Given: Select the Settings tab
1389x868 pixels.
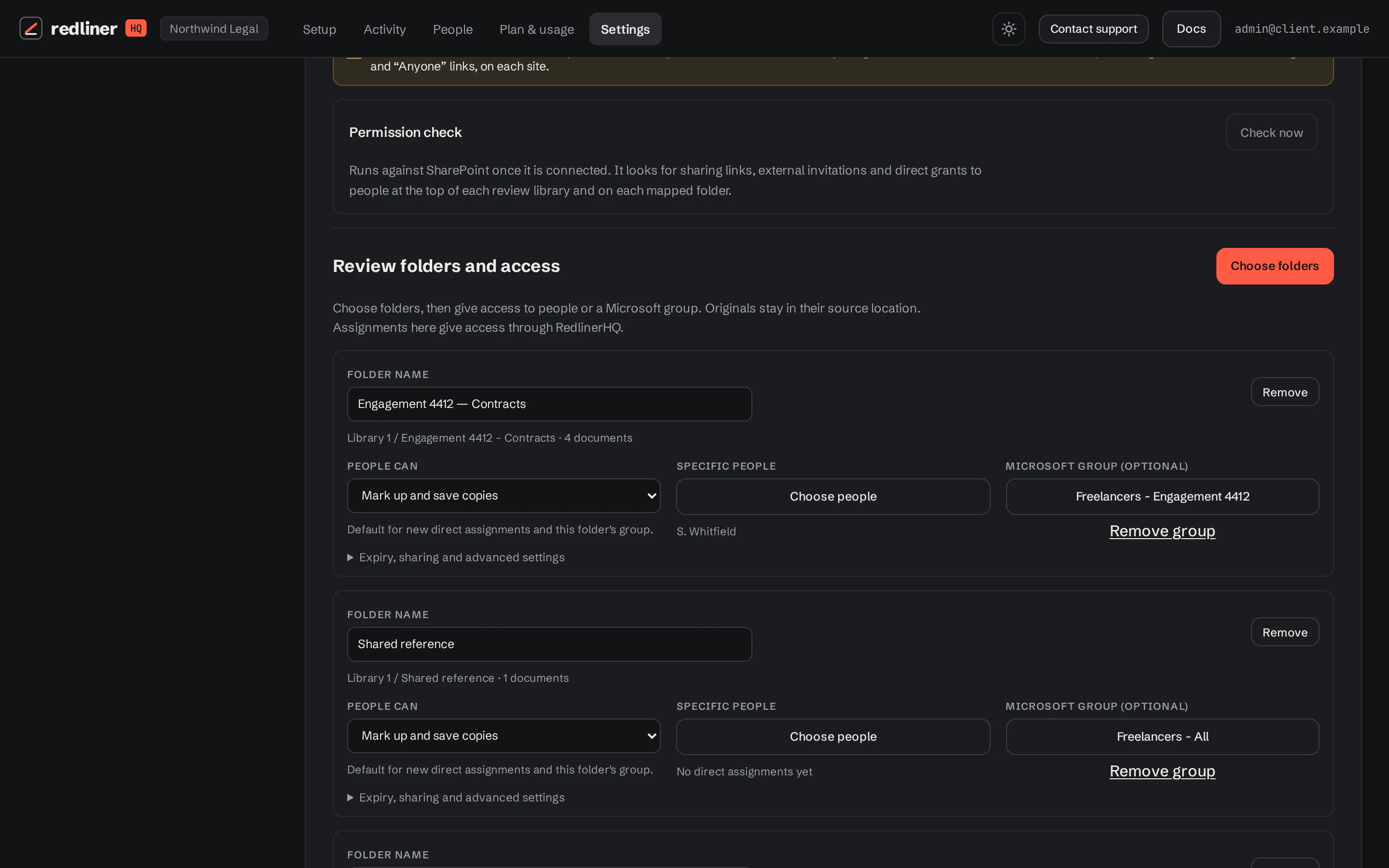Looking at the screenshot, I should pyautogui.click(x=625, y=29).
